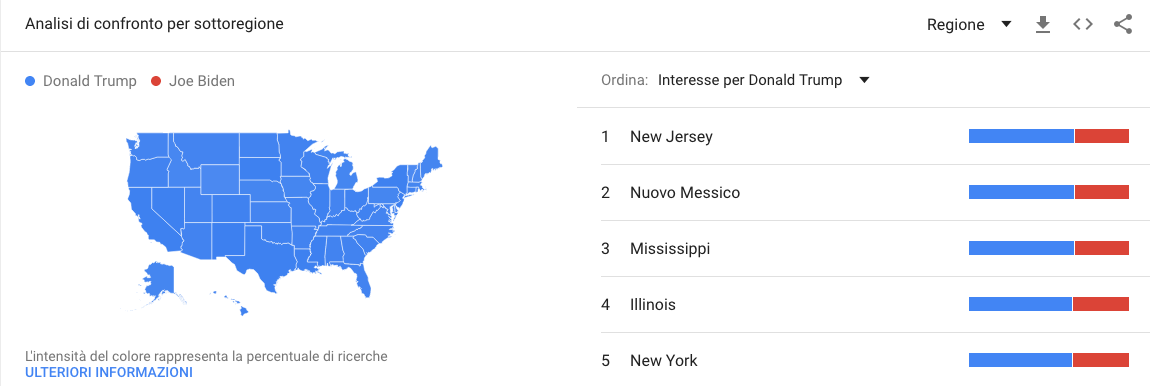Click the red Joe Biden legend dot

155,81
